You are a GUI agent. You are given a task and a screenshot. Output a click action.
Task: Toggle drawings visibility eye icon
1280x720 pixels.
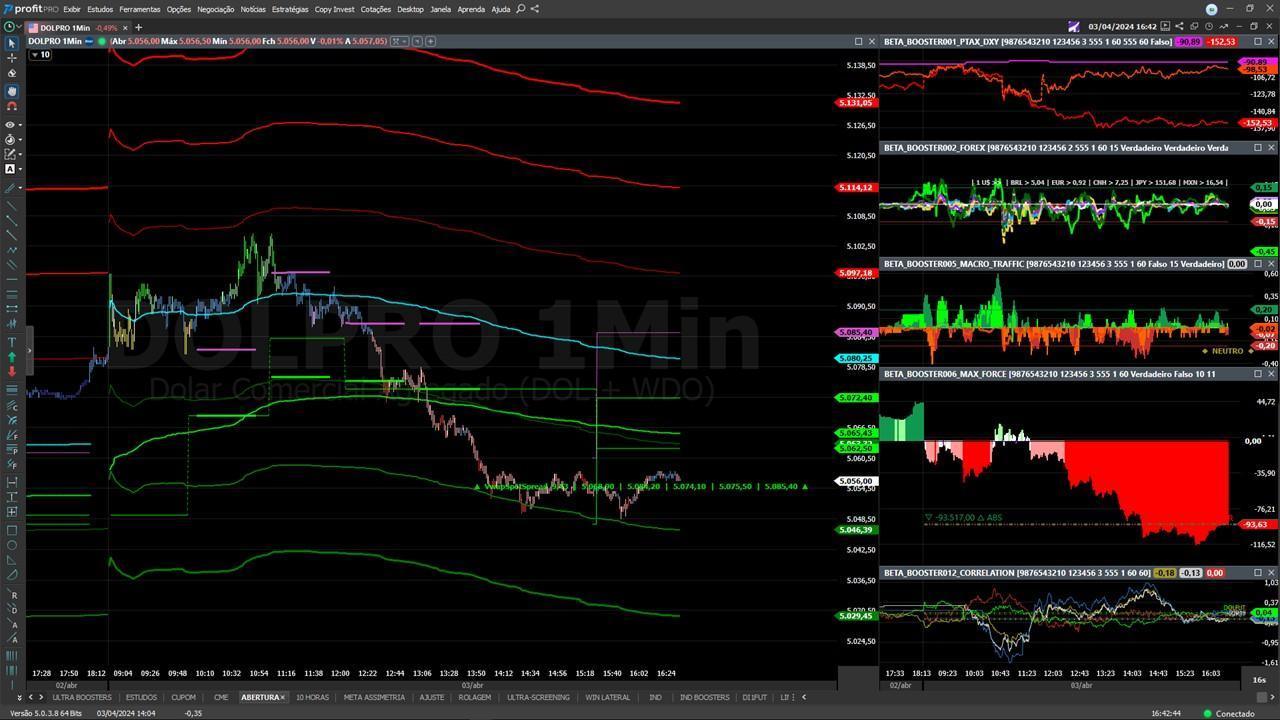tap(10, 125)
